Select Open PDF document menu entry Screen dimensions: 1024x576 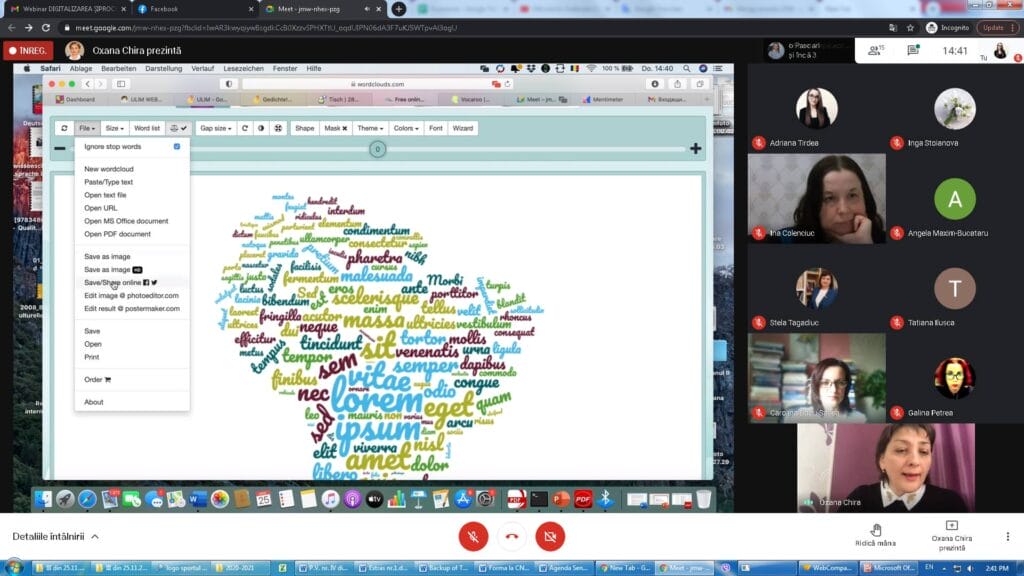coord(117,234)
